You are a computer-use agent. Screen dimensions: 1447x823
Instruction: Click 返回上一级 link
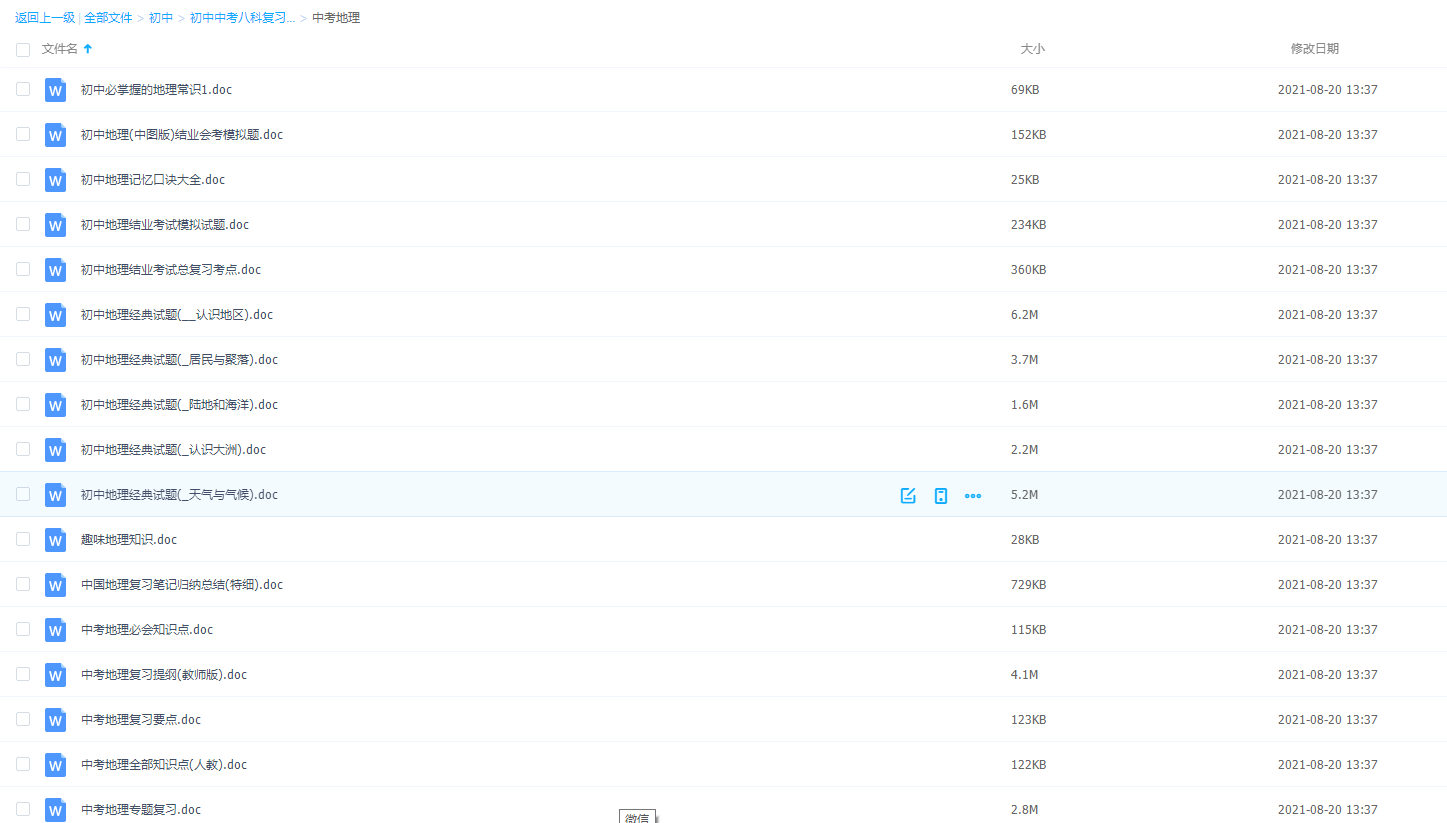point(45,18)
